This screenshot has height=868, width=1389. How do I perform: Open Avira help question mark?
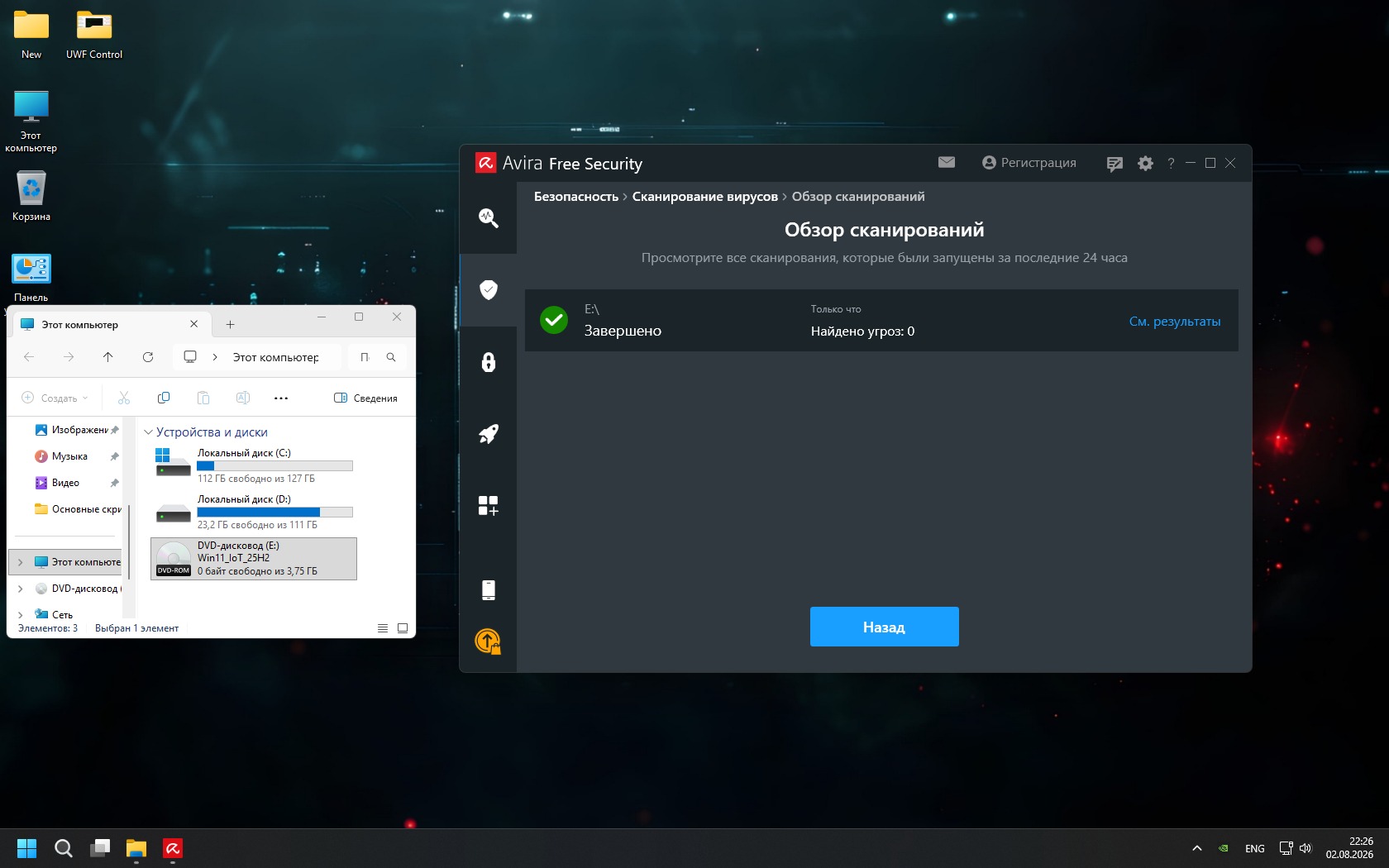coord(1171,164)
